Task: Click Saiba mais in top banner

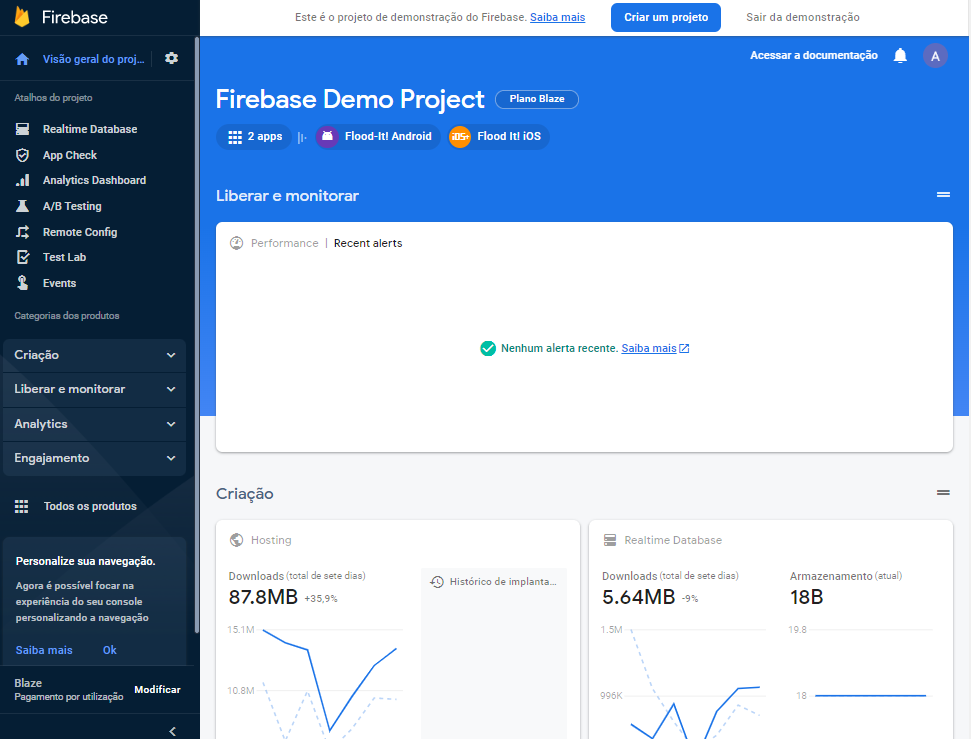Action: point(557,17)
